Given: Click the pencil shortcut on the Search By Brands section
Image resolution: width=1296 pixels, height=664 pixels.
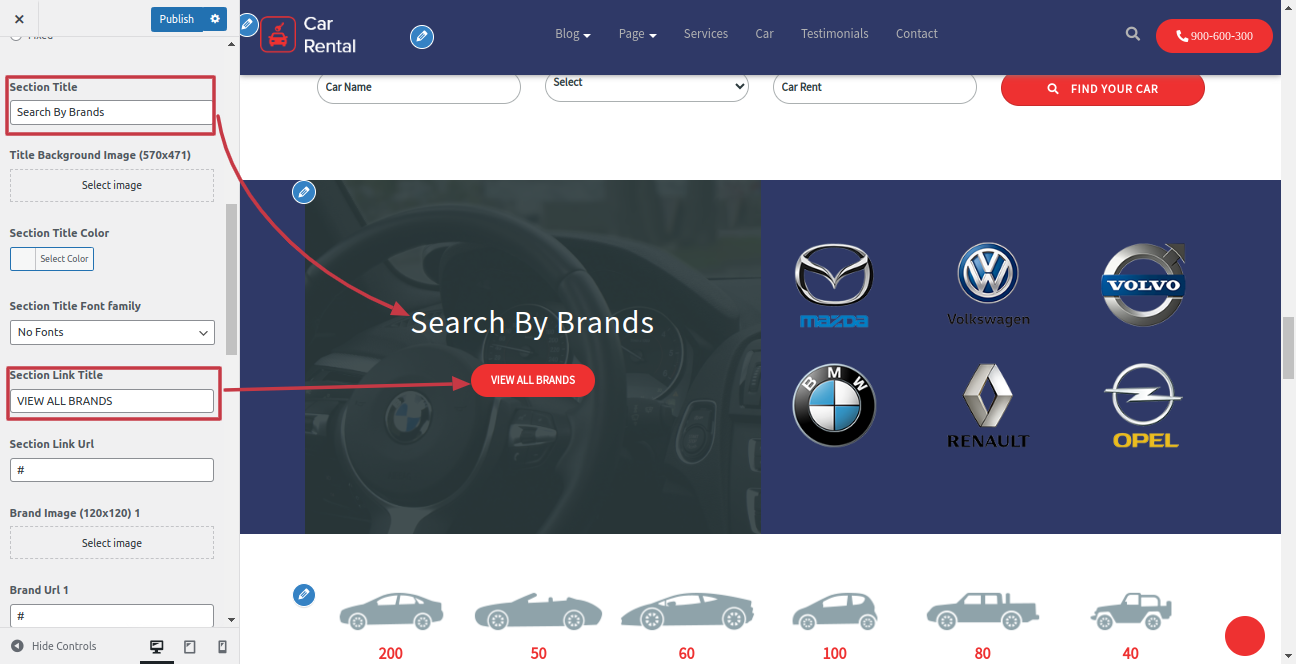Looking at the screenshot, I should point(304,192).
